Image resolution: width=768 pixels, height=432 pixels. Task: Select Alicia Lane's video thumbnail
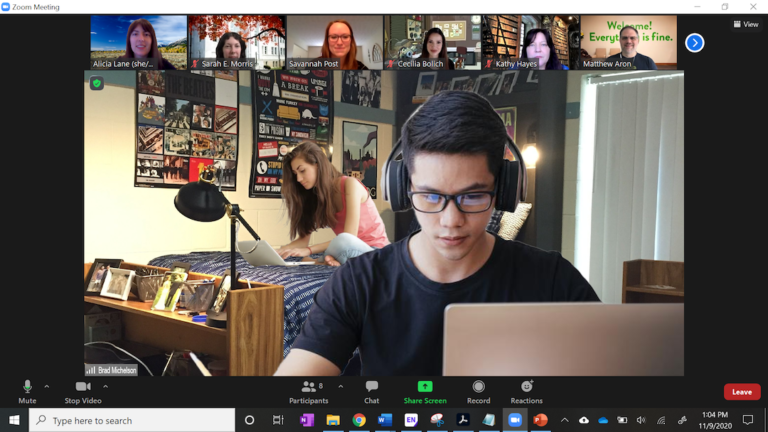click(138, 42)
